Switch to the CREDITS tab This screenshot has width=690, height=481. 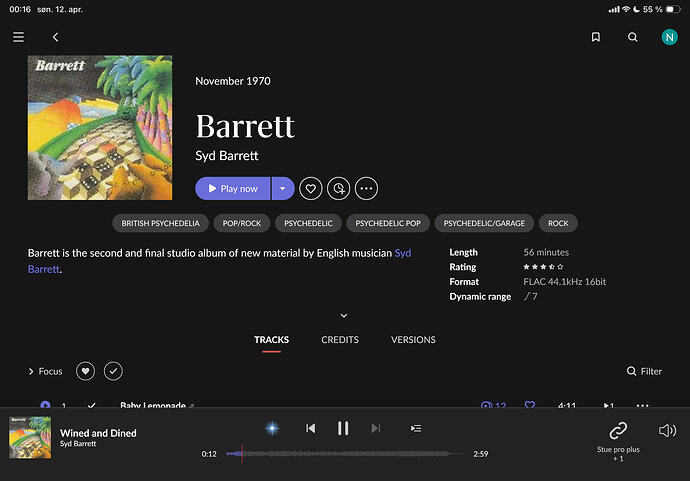click(x=340, y=340)
